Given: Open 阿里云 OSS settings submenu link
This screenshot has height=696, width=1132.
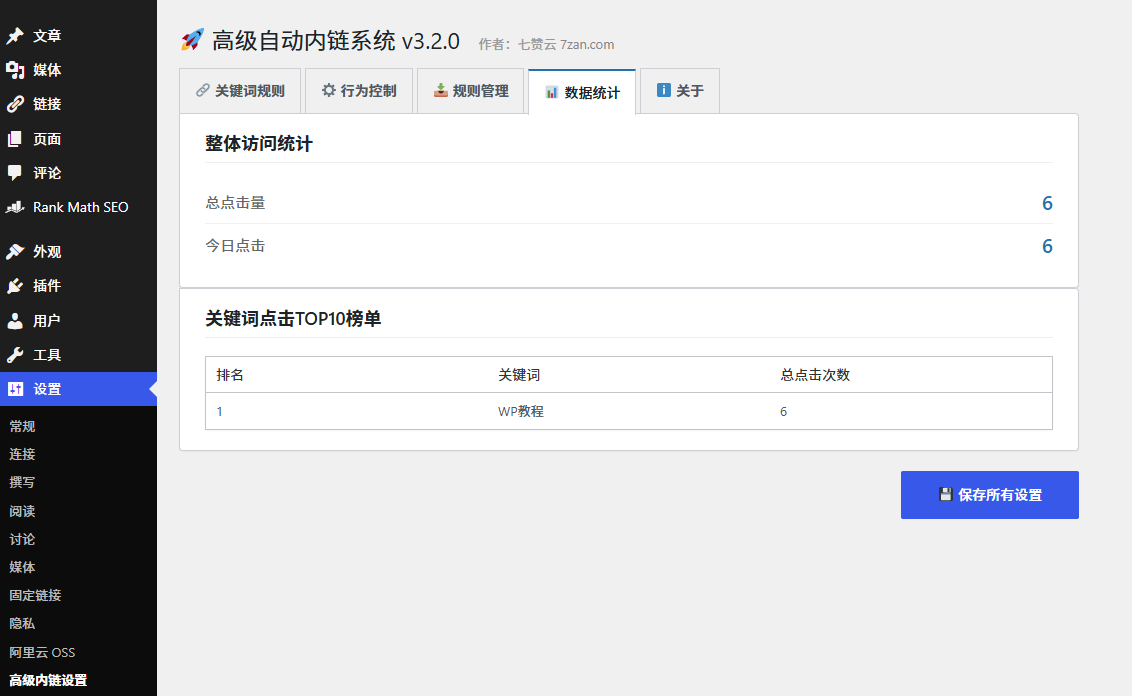Looking at the screenshot, I should [x=42, y=652].
